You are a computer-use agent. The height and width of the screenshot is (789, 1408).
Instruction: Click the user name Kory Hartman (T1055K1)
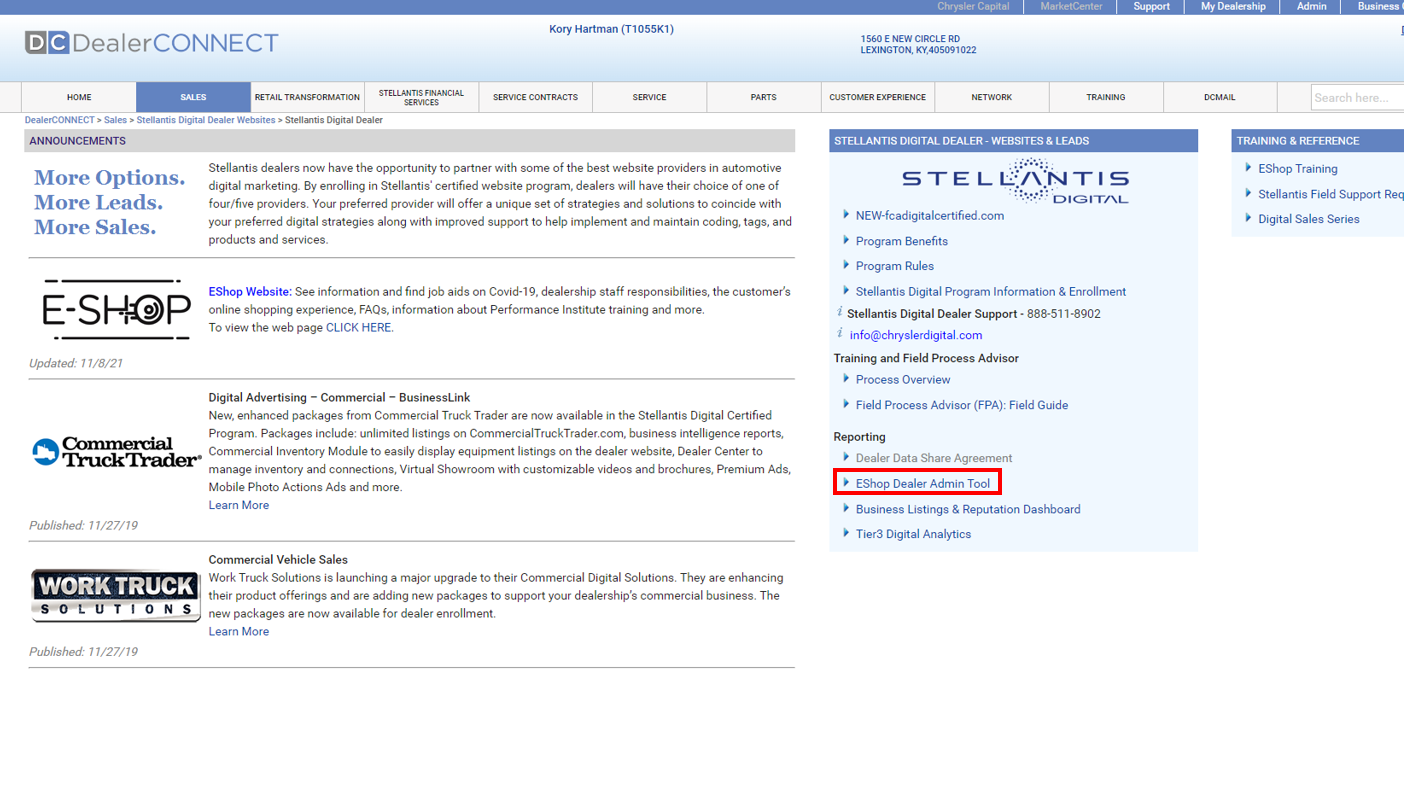point(611,29)
